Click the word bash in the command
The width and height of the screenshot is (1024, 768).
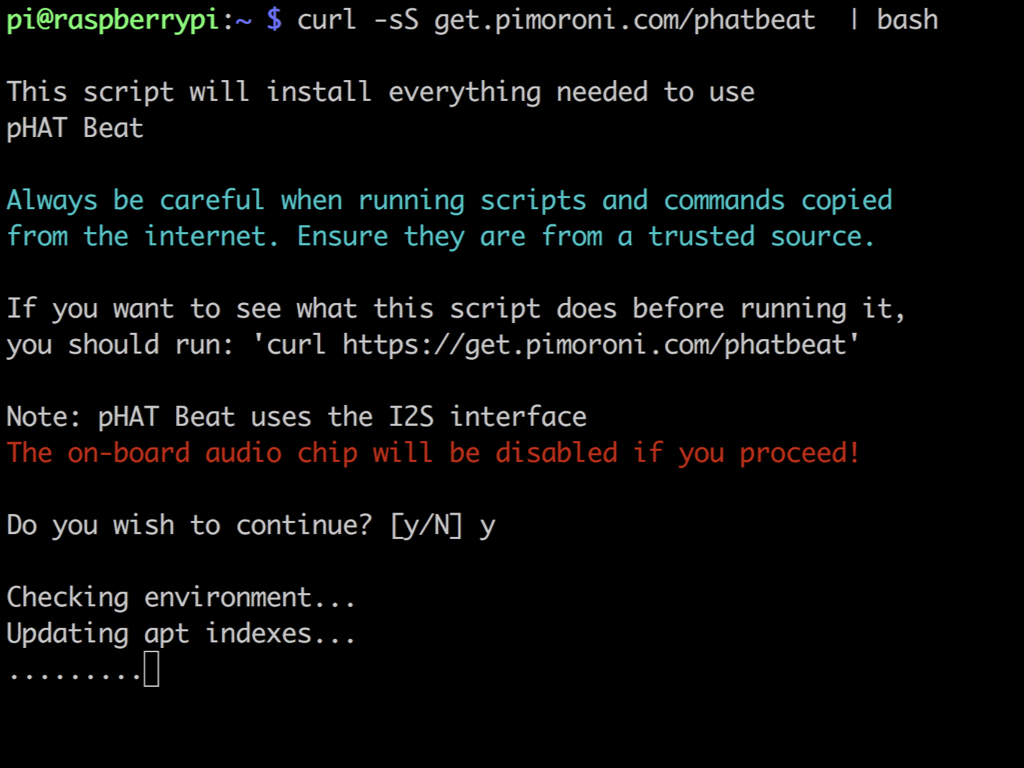pos(907,20)
